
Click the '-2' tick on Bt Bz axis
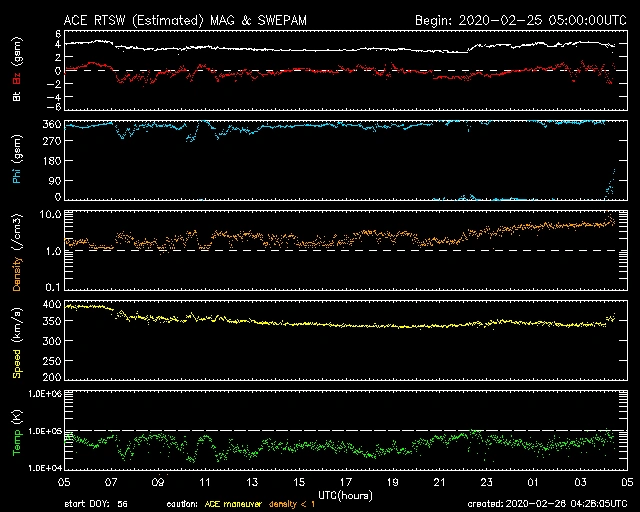[54, 84]
